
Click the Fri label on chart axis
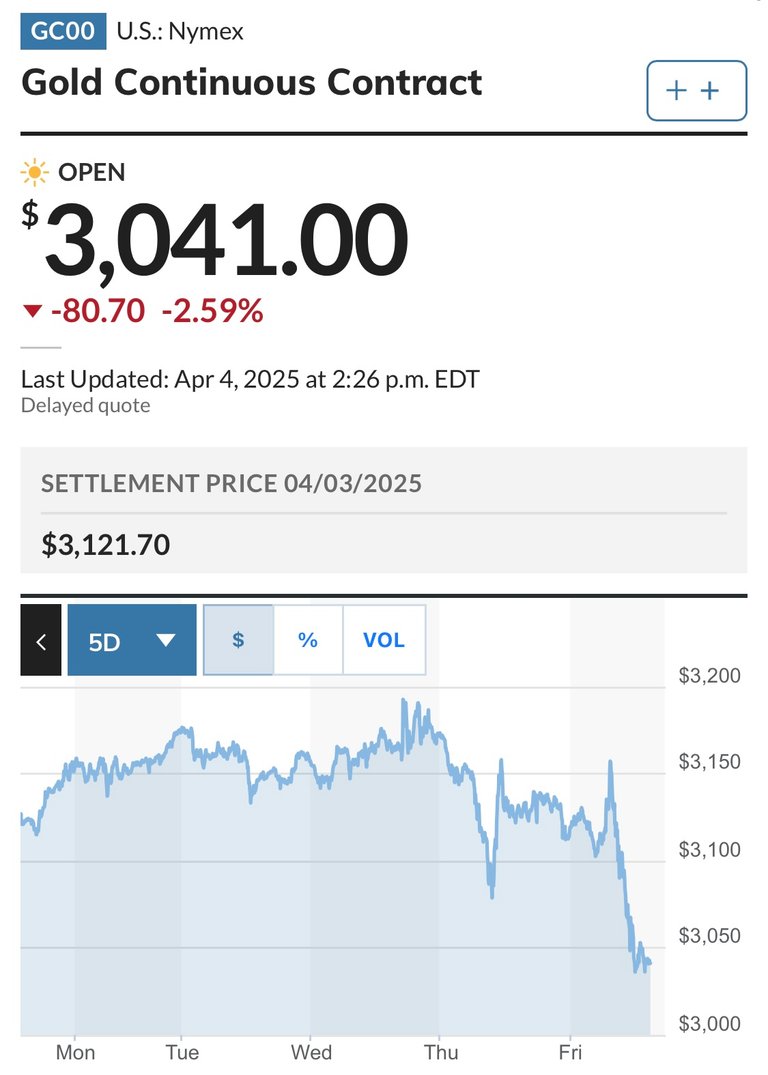pyautogui.click(x=570, y=1052)
